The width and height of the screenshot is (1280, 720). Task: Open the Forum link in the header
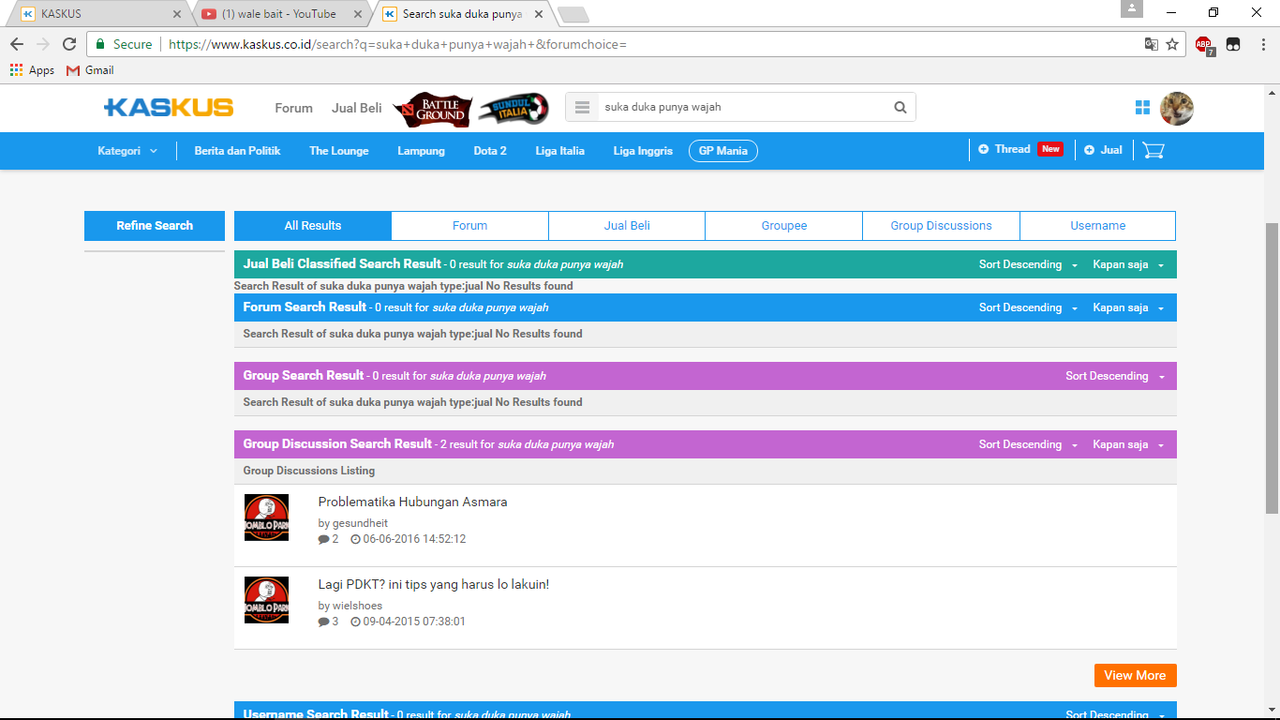click(294, 108)
